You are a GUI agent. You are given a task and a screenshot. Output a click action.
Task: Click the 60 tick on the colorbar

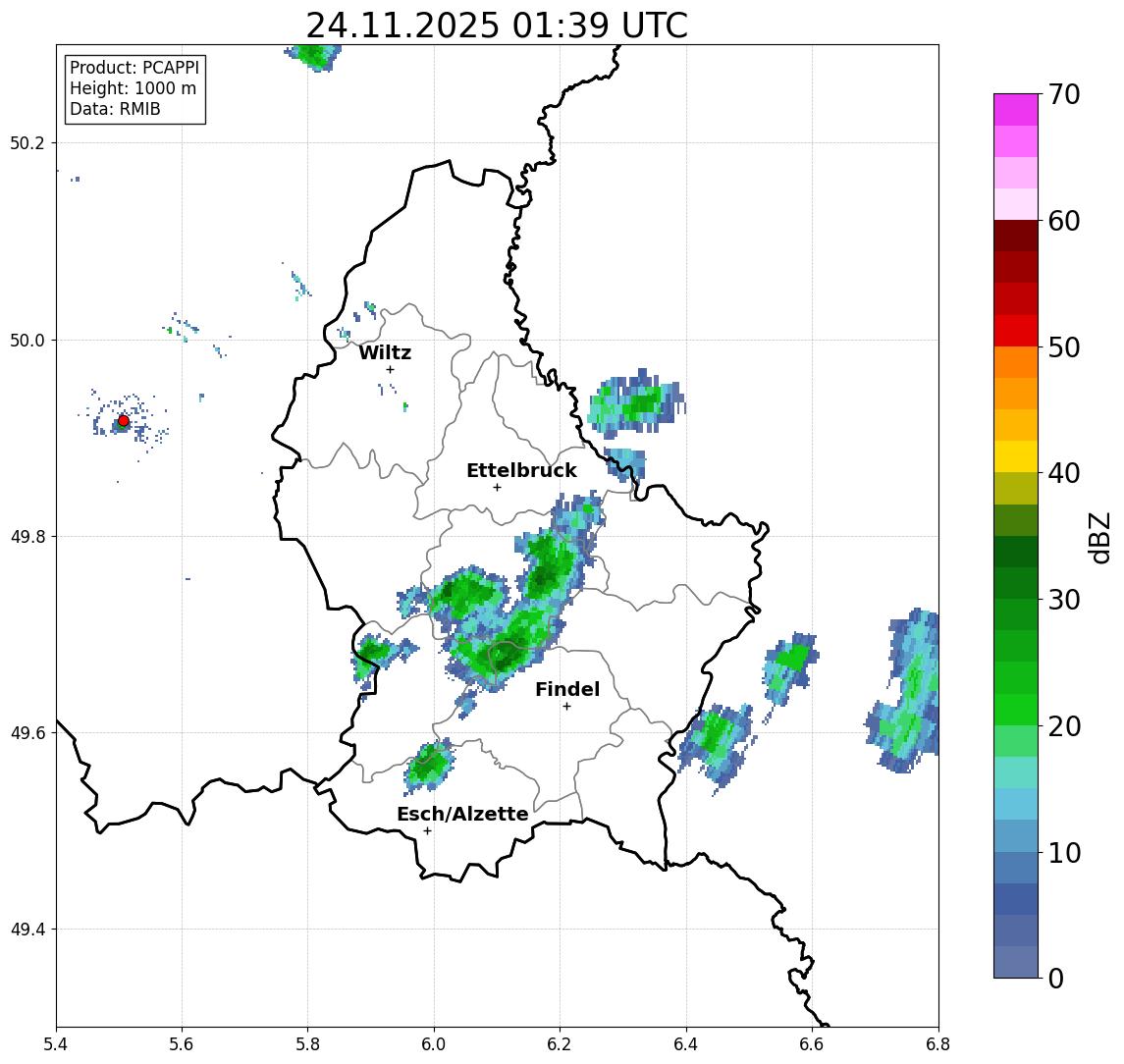click(1064, 221)
